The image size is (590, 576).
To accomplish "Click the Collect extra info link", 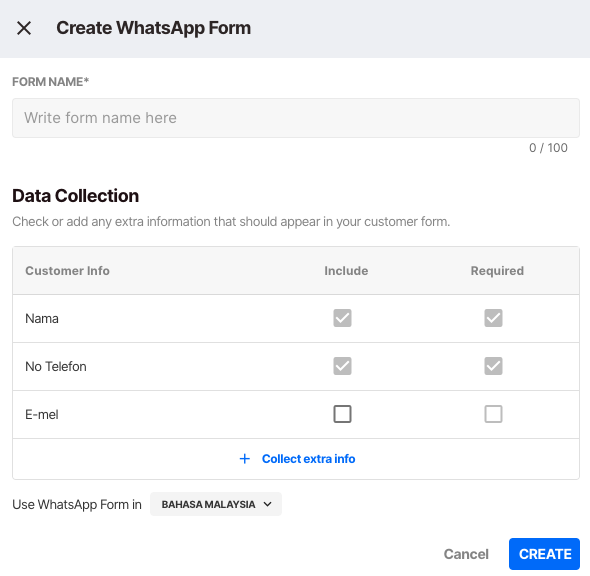I will click(309, 459).
